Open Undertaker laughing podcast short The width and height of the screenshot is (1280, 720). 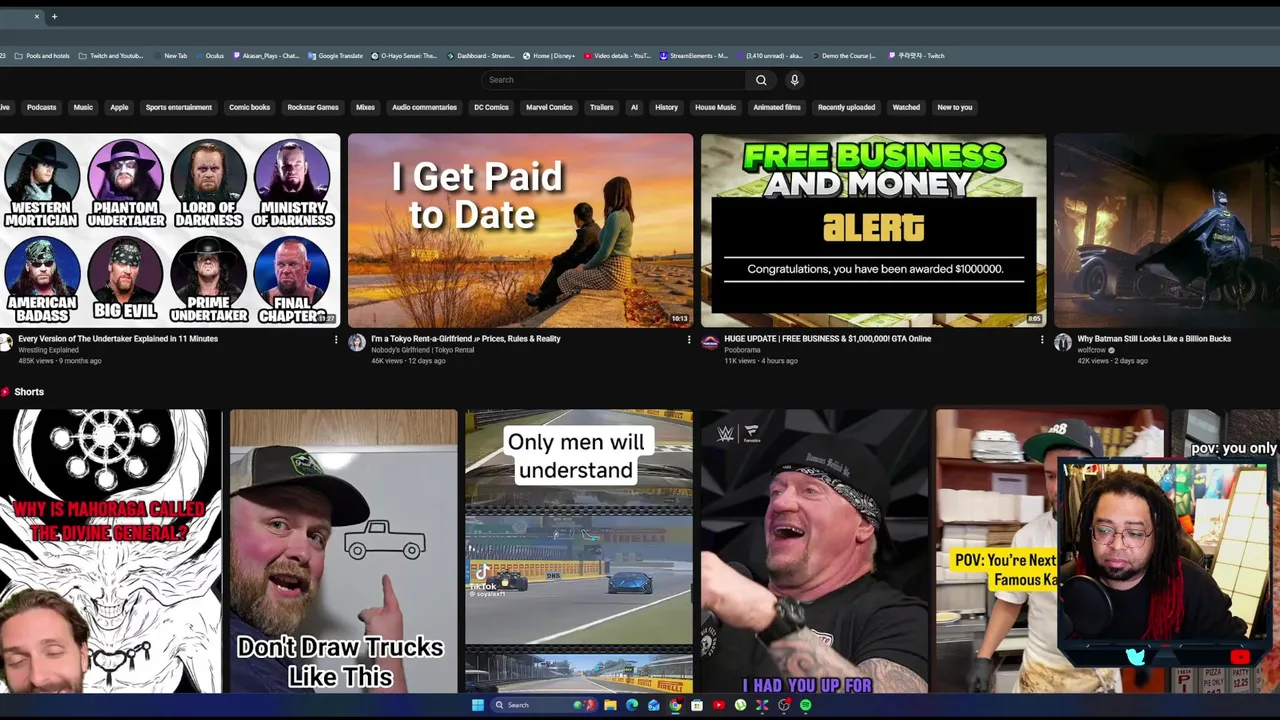click(814, 551)
